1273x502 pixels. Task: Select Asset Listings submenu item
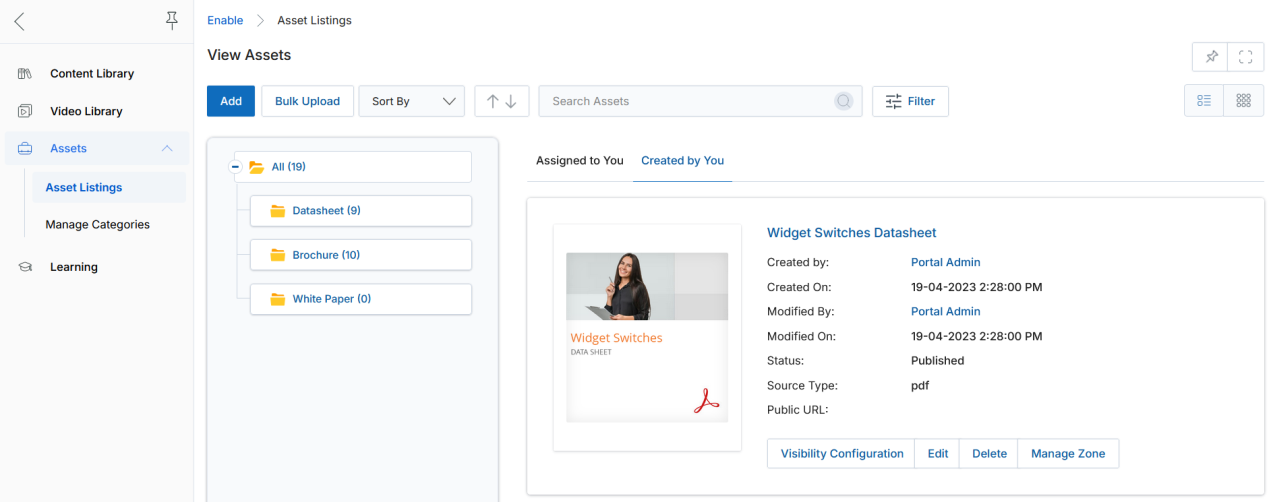(x=108, y=187)
